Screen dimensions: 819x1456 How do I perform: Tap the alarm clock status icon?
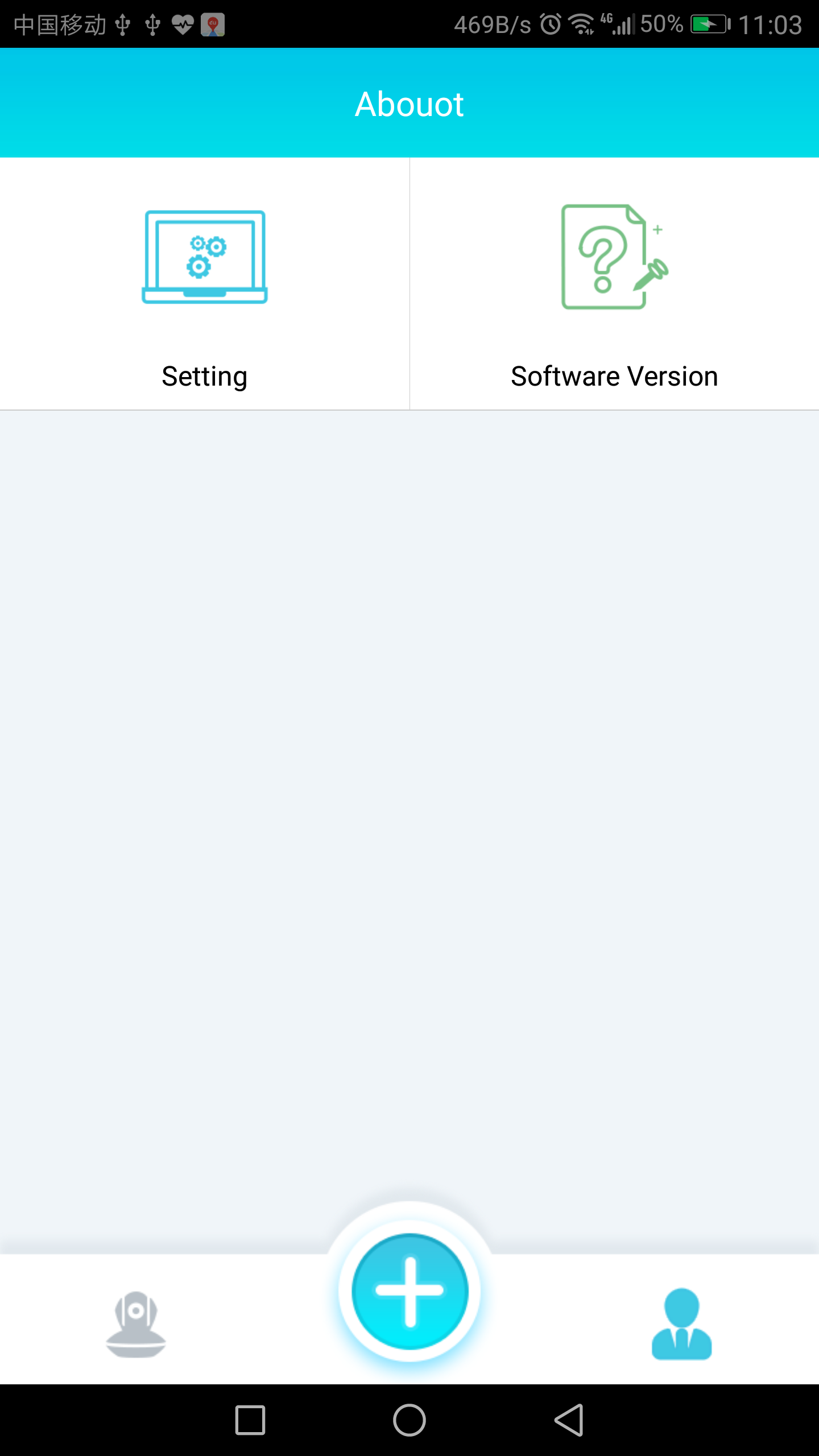[x=550, y=24]
